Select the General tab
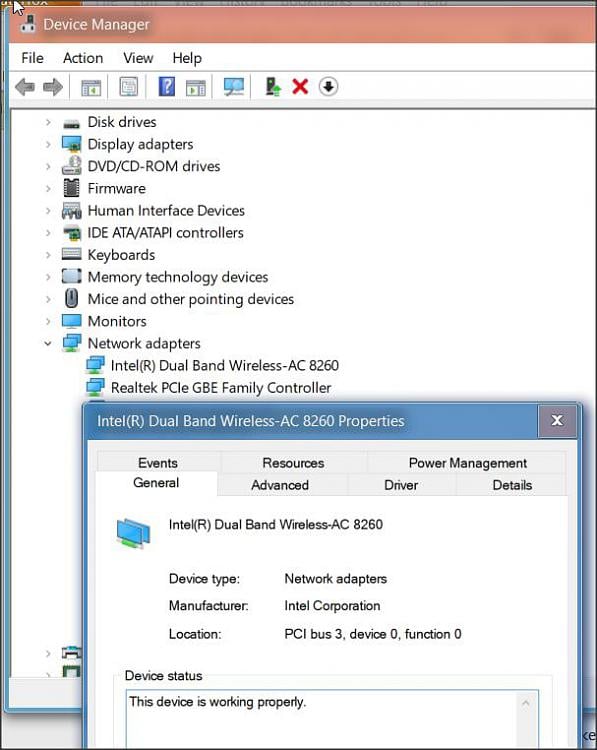 pos(156,483)
